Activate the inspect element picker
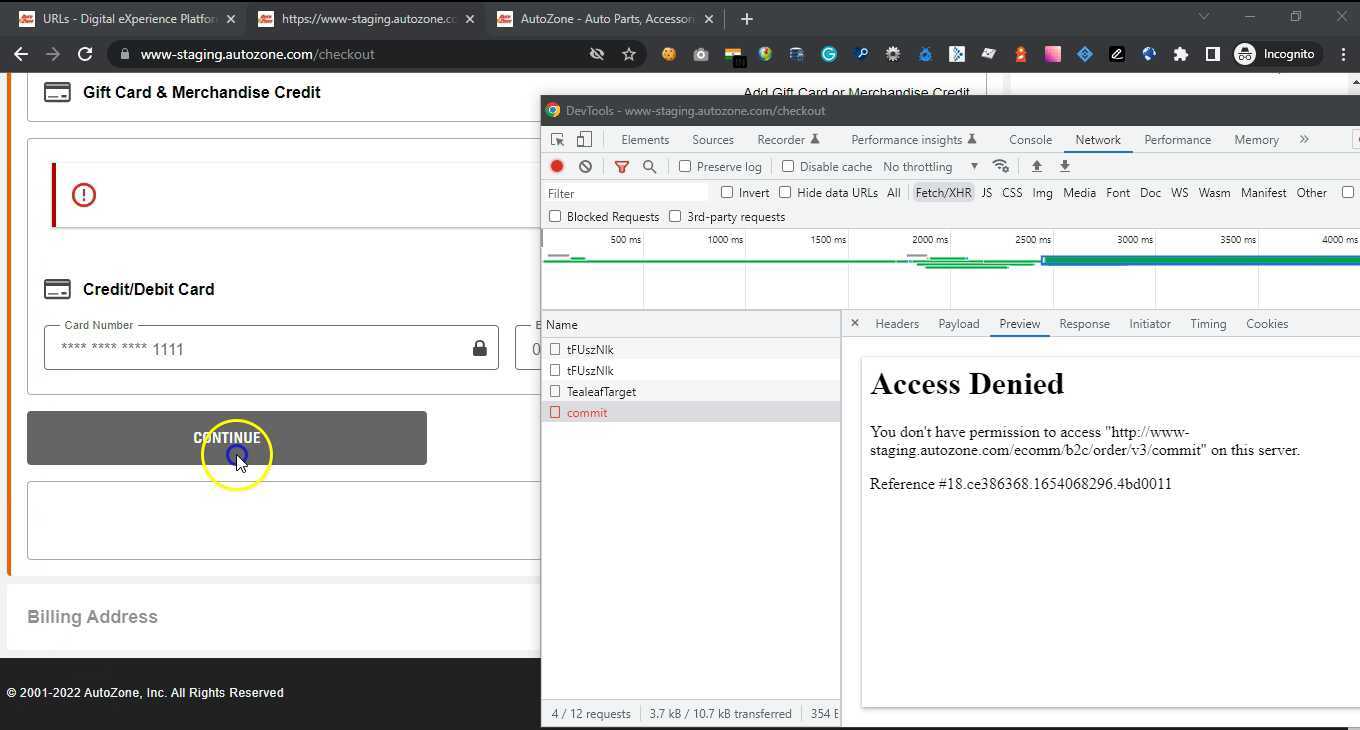 coord(558,140)
